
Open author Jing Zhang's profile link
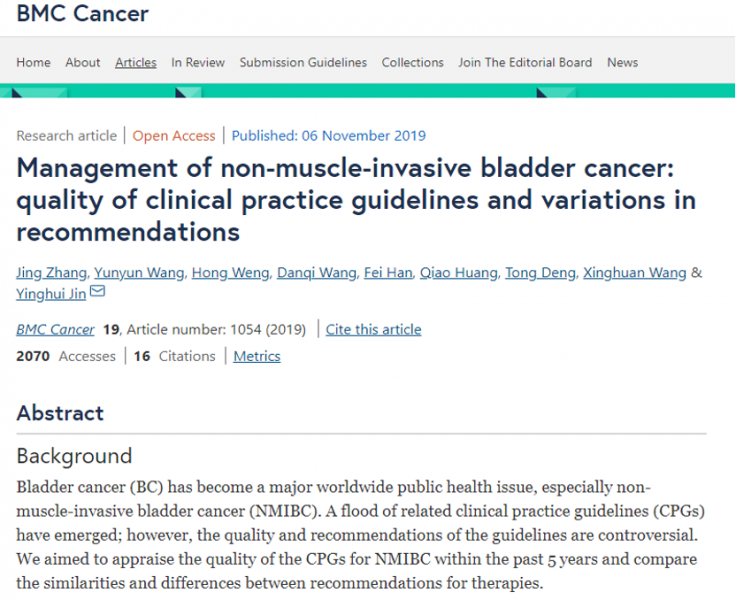52,273
